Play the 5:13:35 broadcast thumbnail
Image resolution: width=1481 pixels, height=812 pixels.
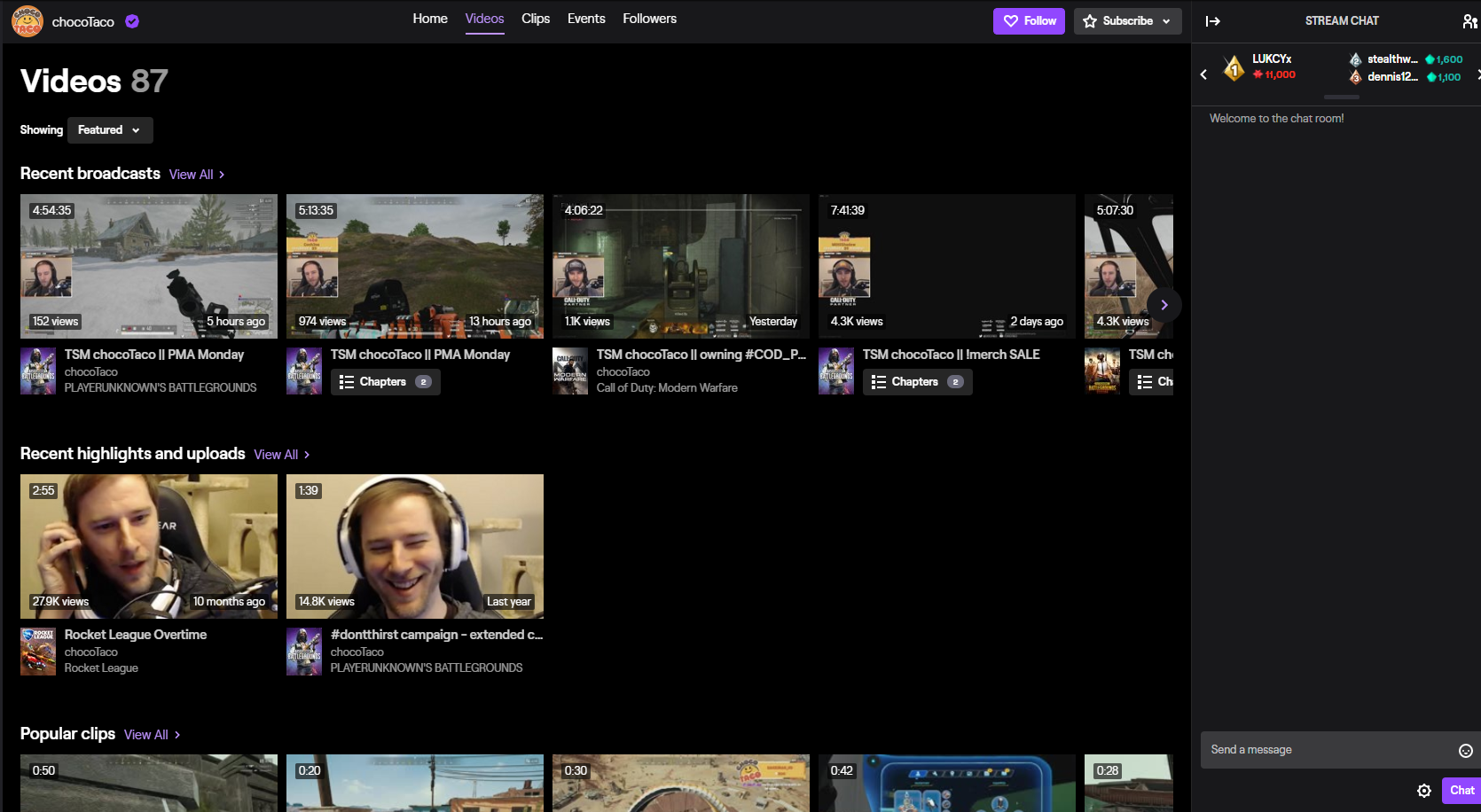pyautogui.click(x=415, y=266)
